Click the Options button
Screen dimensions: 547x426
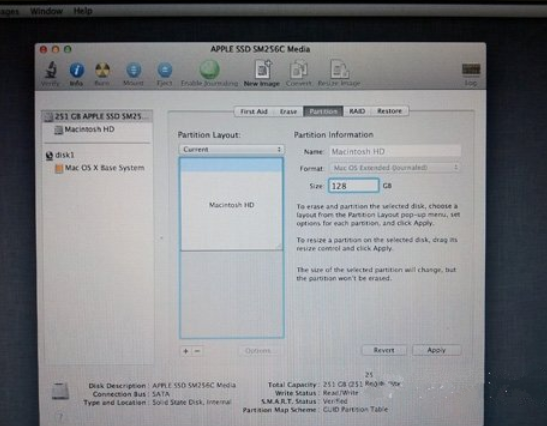pyautogui.click(x=258, y=351)
